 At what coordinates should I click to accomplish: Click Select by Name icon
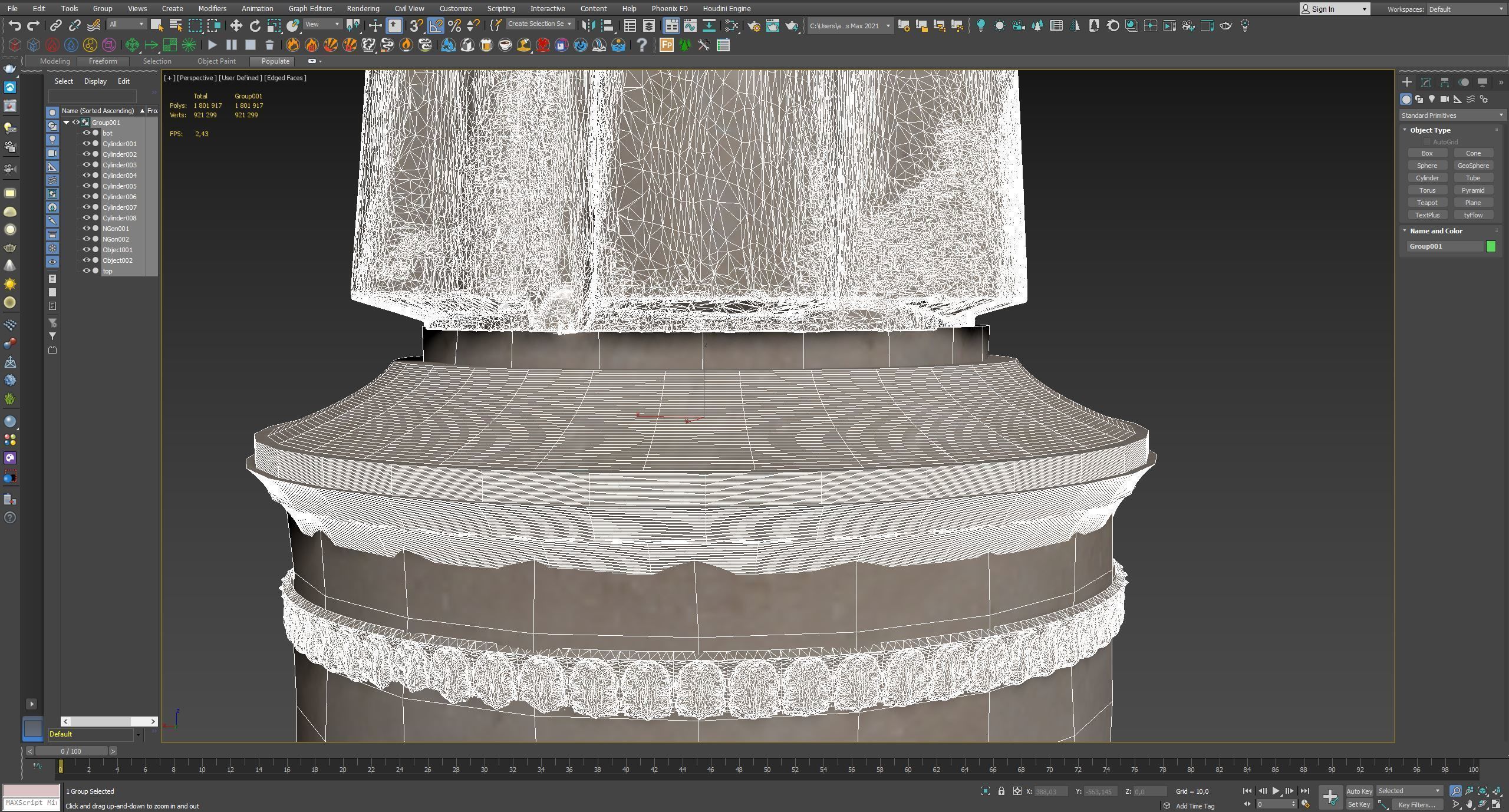click(175, 25)
